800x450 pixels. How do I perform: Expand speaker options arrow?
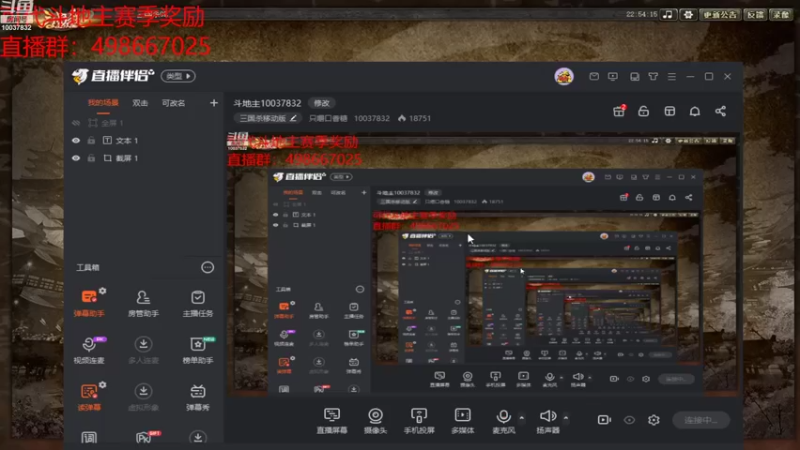point(566,417)
